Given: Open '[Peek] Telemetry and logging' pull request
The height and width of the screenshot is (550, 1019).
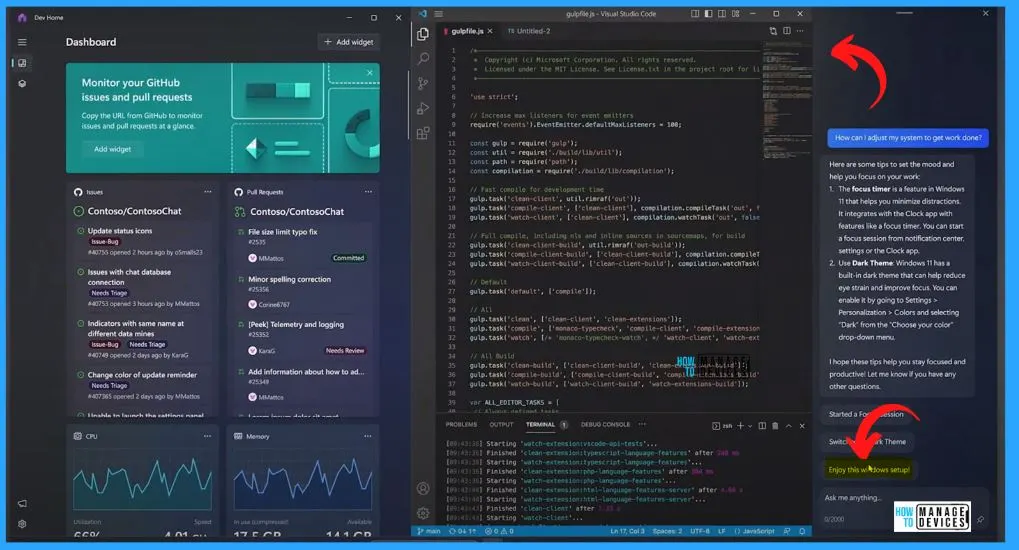Looking at the screenshot, I should click(296, 324).
